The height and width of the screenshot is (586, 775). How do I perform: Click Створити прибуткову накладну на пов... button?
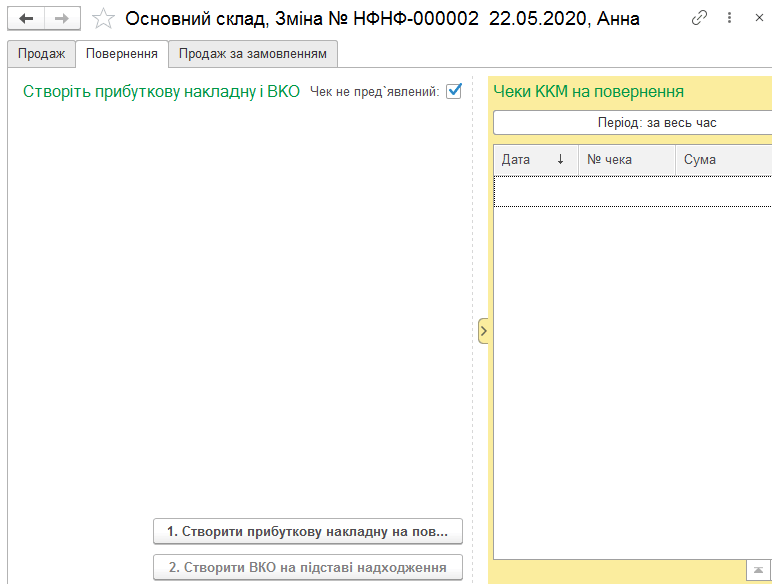[308, 532]
